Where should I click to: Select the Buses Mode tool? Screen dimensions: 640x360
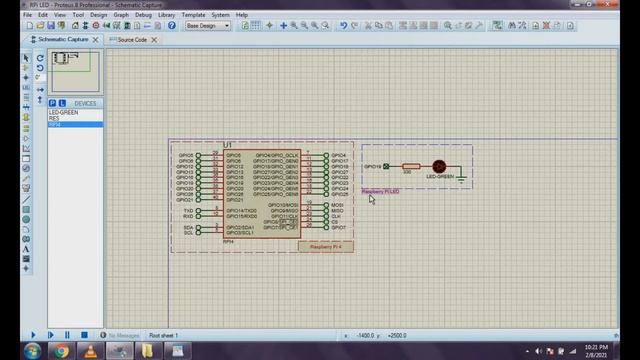[26, 107]
